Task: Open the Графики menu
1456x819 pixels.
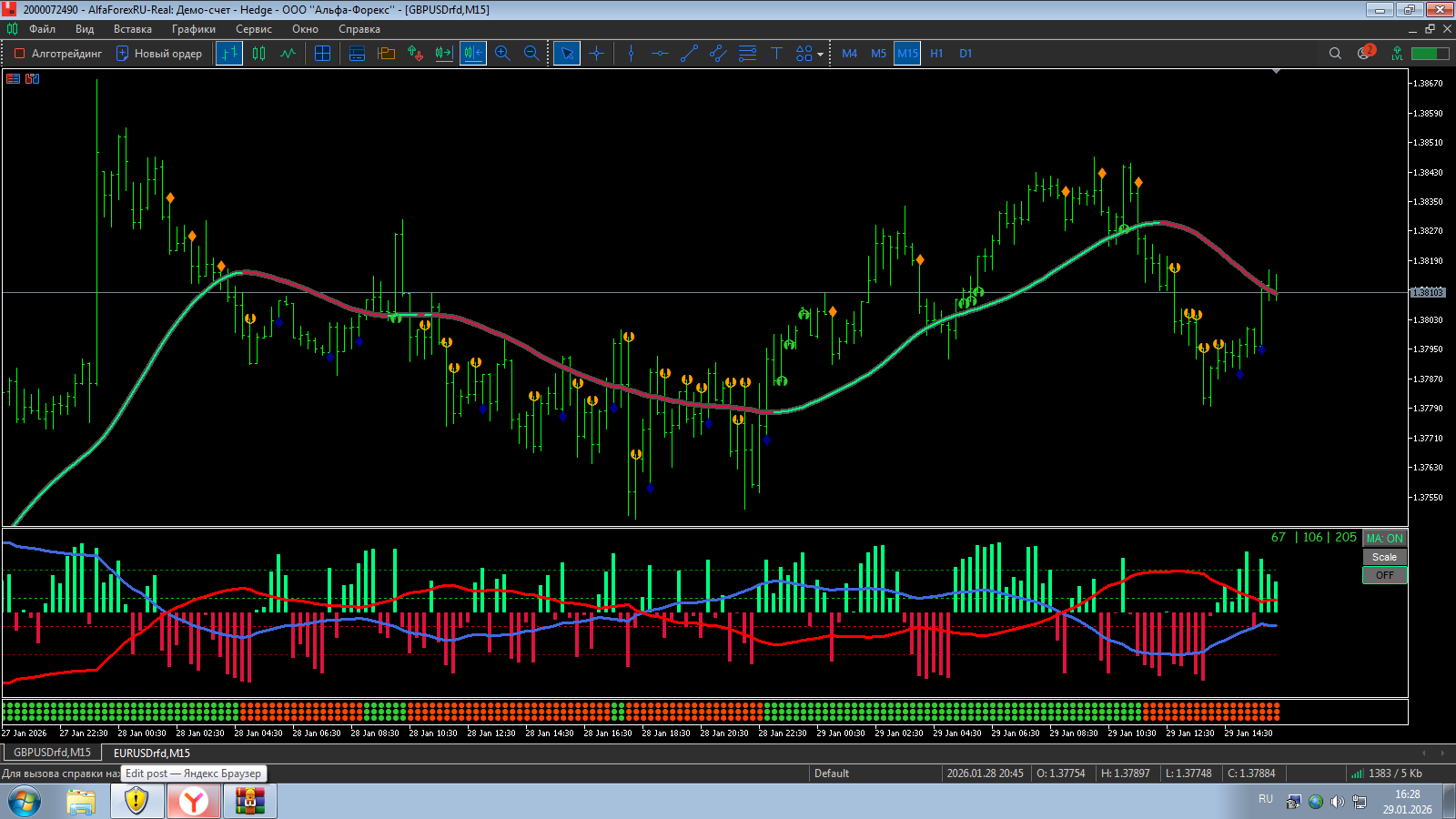Action: point(194,29)
